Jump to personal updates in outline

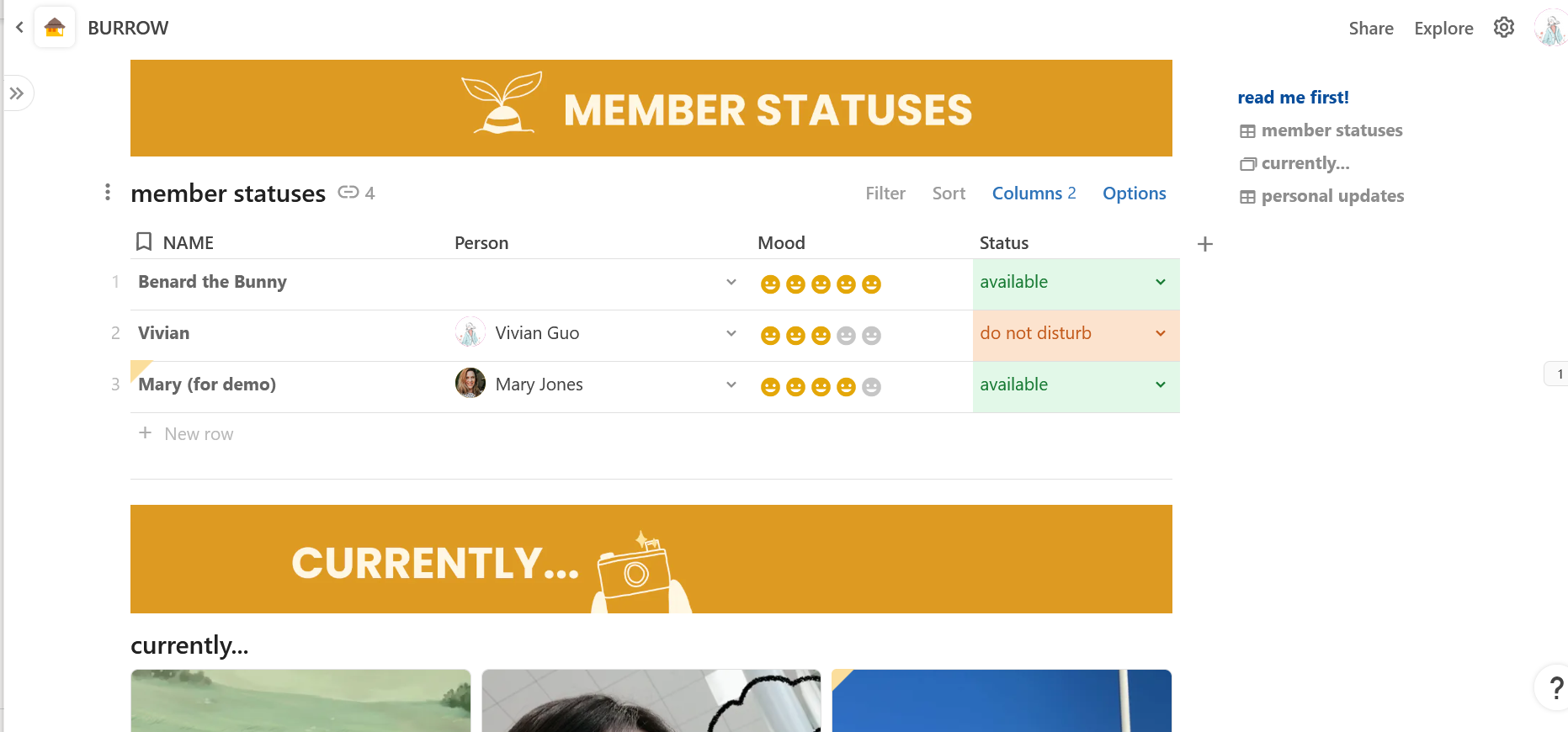(1332, 195)
